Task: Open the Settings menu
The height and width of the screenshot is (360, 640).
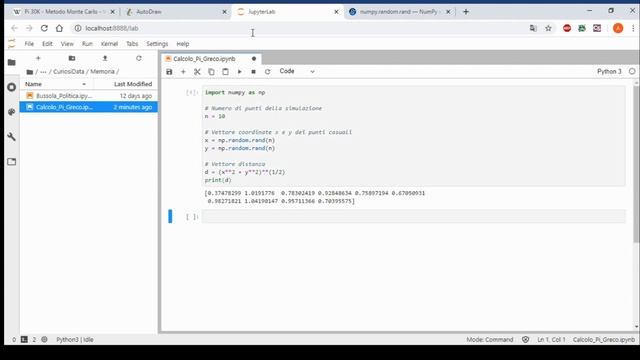Action: 157,44
